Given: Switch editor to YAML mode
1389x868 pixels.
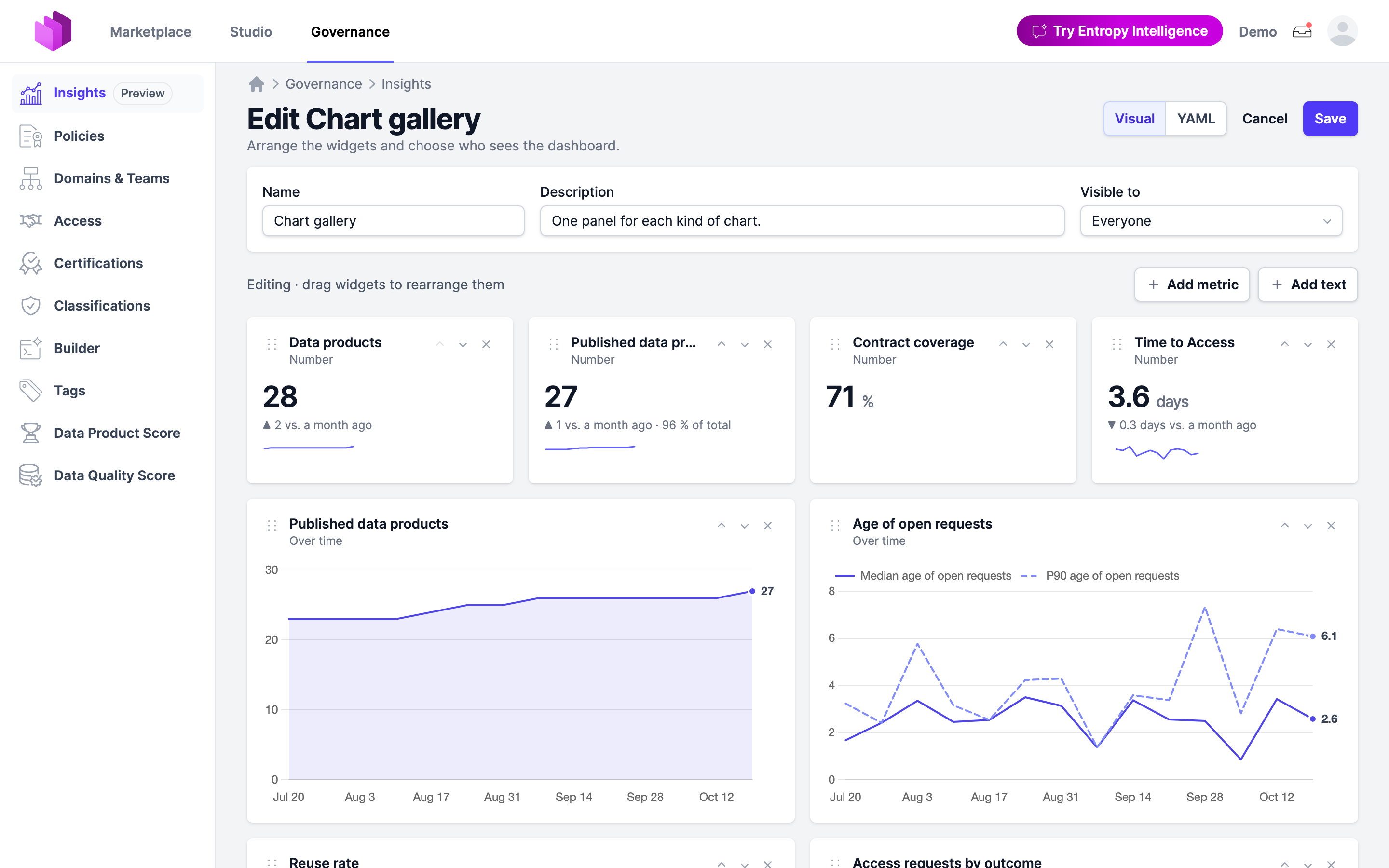Looking at the screenshot, I should click(1196, 119).
